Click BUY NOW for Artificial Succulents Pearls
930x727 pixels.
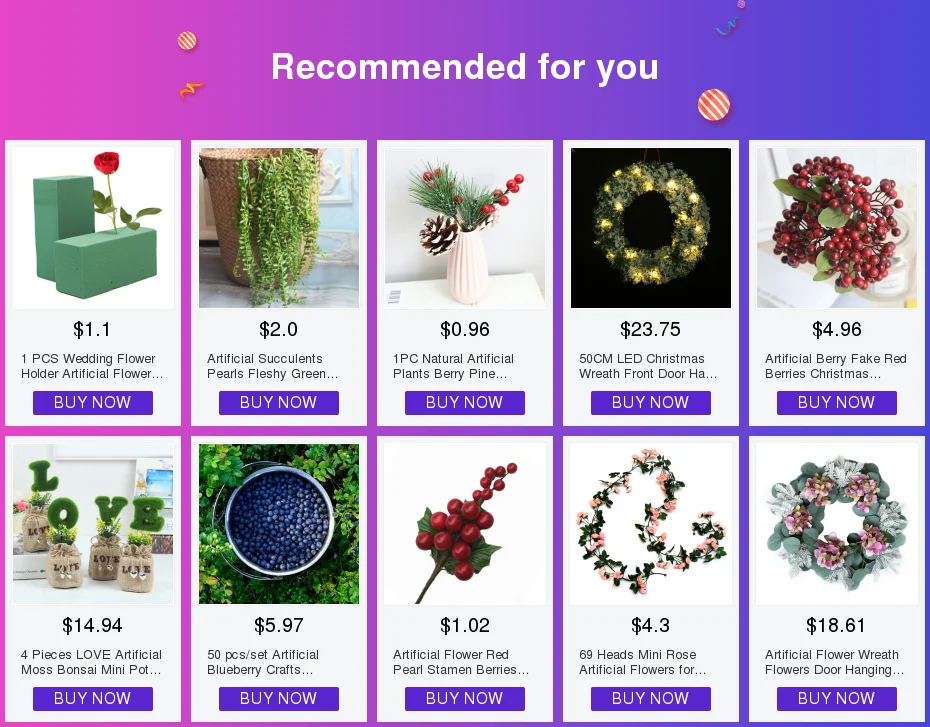tap(279, 403)
